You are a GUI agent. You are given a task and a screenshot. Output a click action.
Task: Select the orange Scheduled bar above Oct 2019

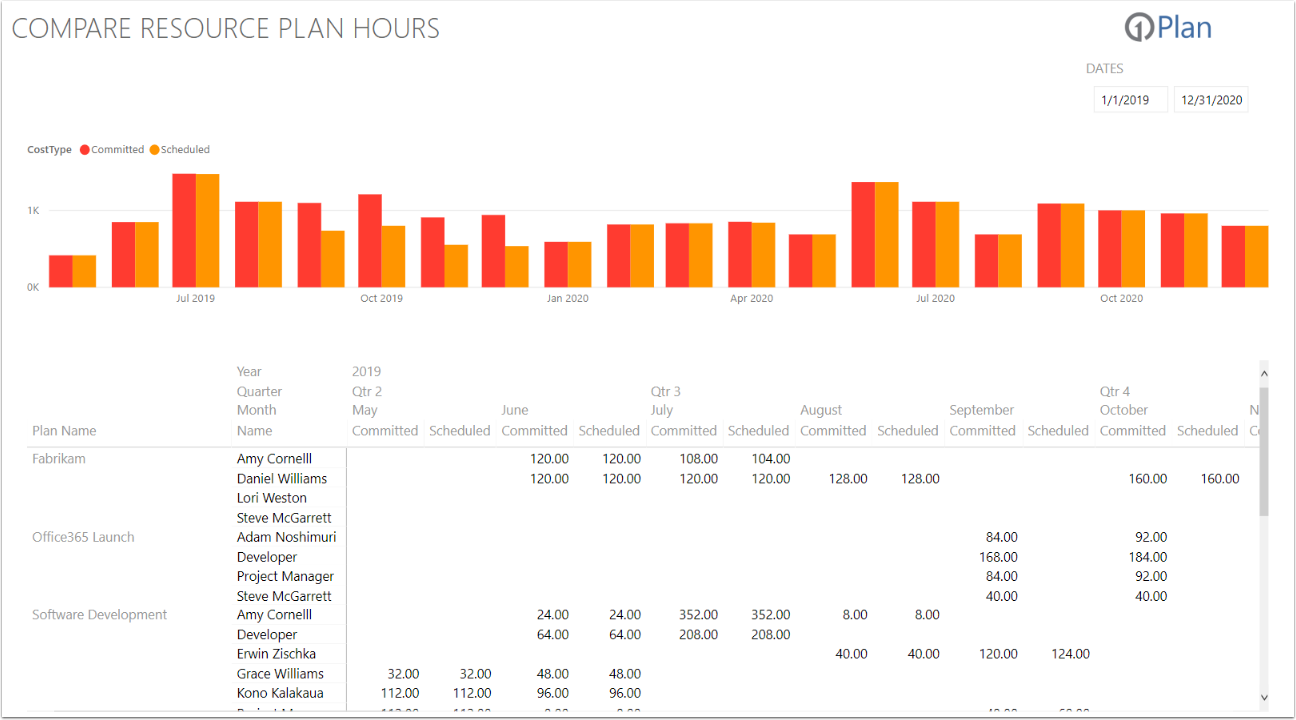pos(393,257)
